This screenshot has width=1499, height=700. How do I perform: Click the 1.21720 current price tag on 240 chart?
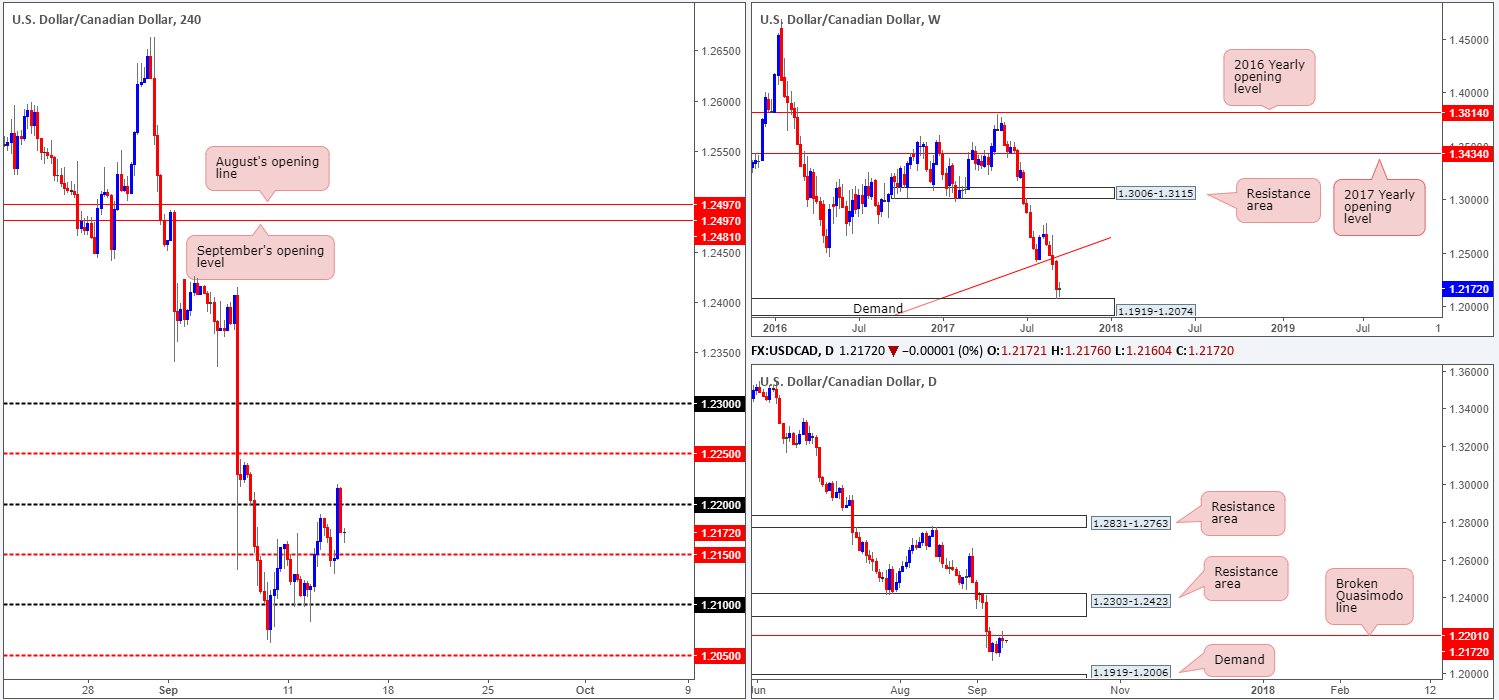[718, 533]
